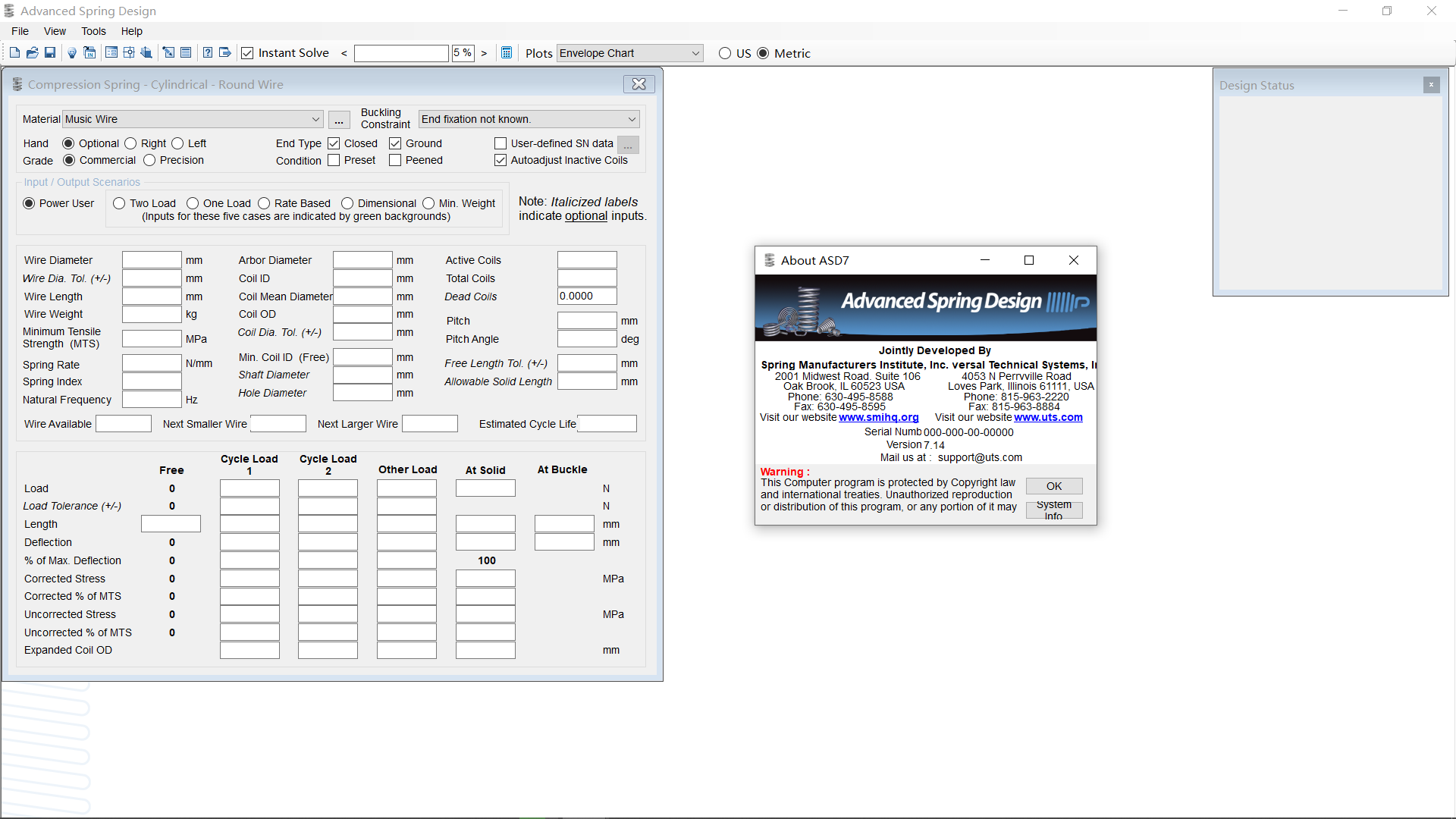This screenshot has width=1456, height=819.
Task: Click the Dead Coils field showing 0.0000
Action: coord(587,297)
